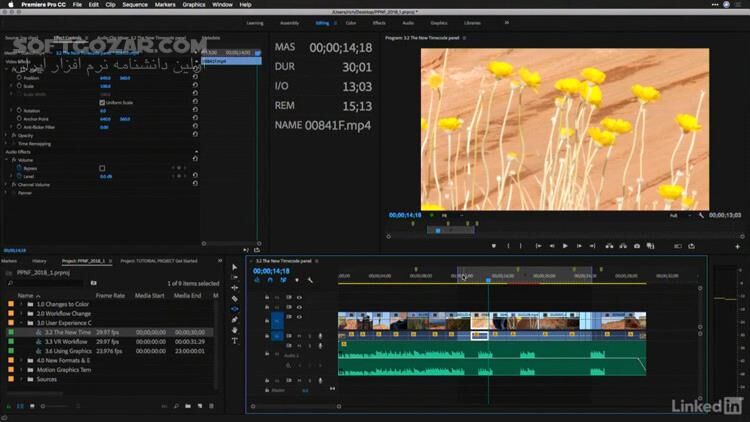This screenshot has width=750, height=422.
Task: Click the Project panel search field
Action: tap(47, 283)
